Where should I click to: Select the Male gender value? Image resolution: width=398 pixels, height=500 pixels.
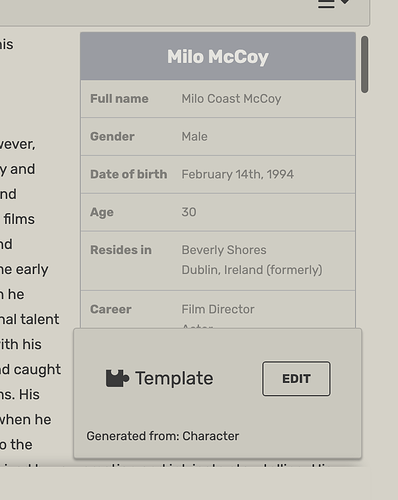tap(194, 136)
